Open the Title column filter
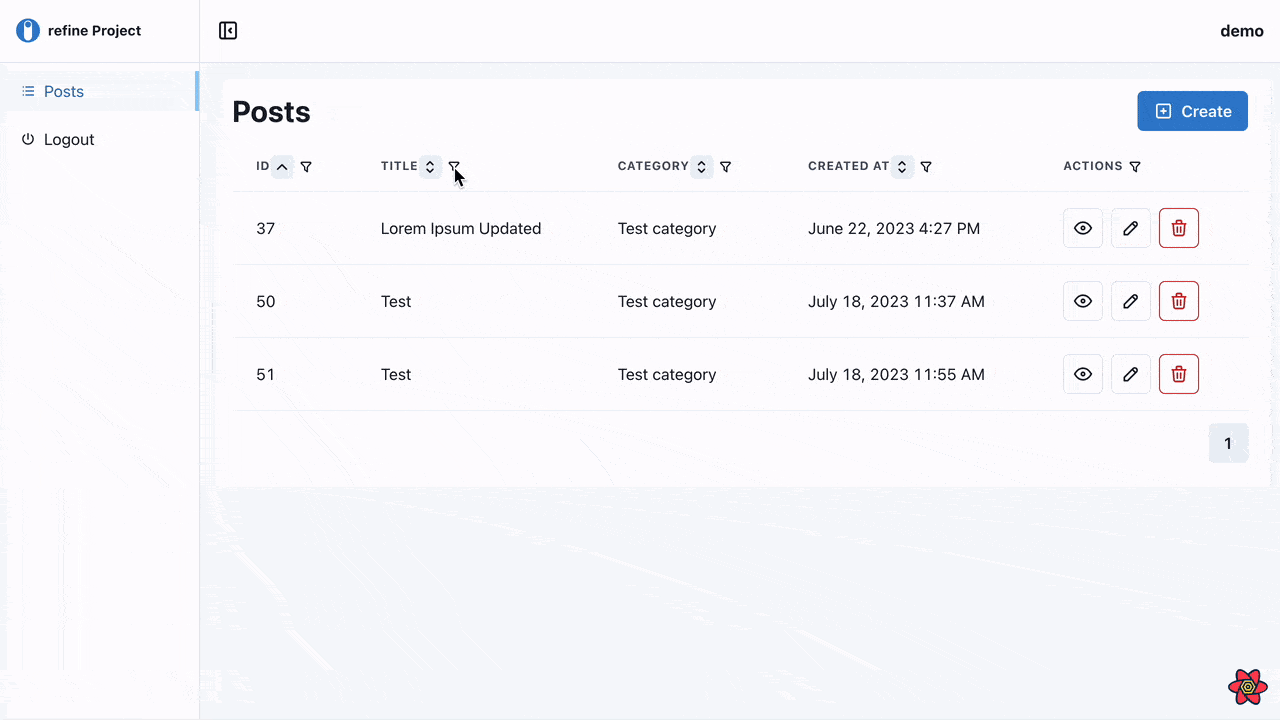 pos(454,167)
